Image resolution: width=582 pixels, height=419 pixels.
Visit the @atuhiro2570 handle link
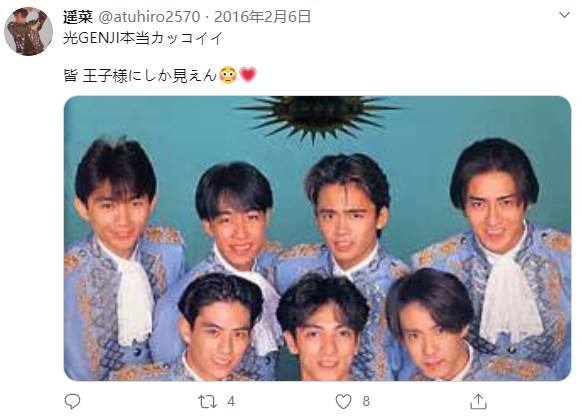149,17
